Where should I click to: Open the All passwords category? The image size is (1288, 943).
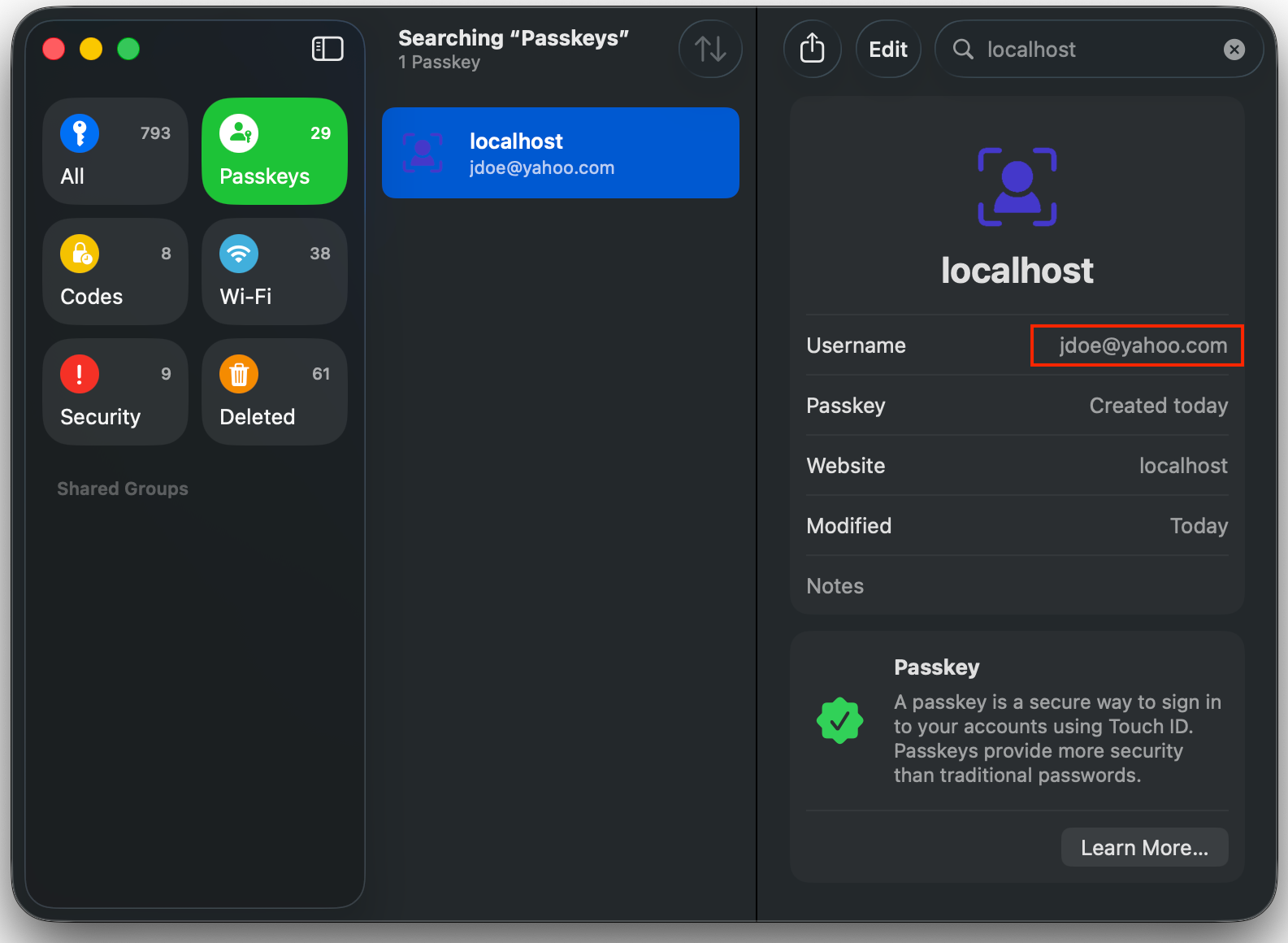click(x=115, y=151)
